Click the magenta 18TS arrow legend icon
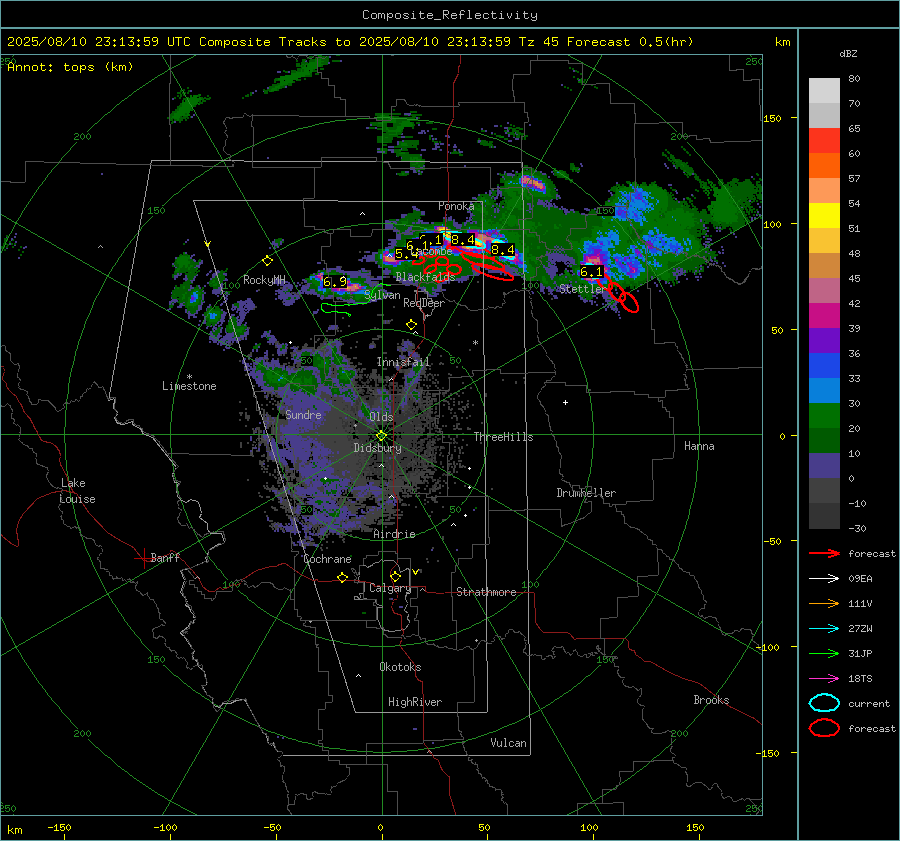 click(x=824, y=679)
